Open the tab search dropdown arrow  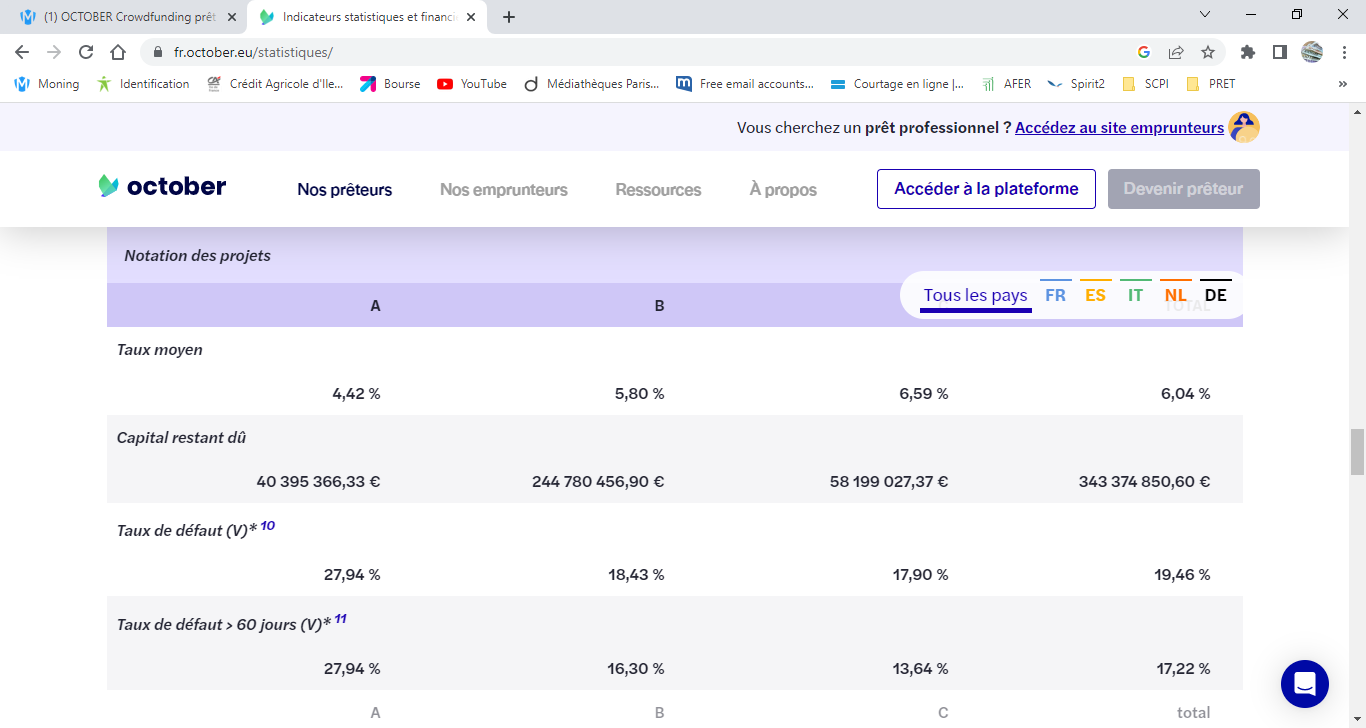point(1204,15)
